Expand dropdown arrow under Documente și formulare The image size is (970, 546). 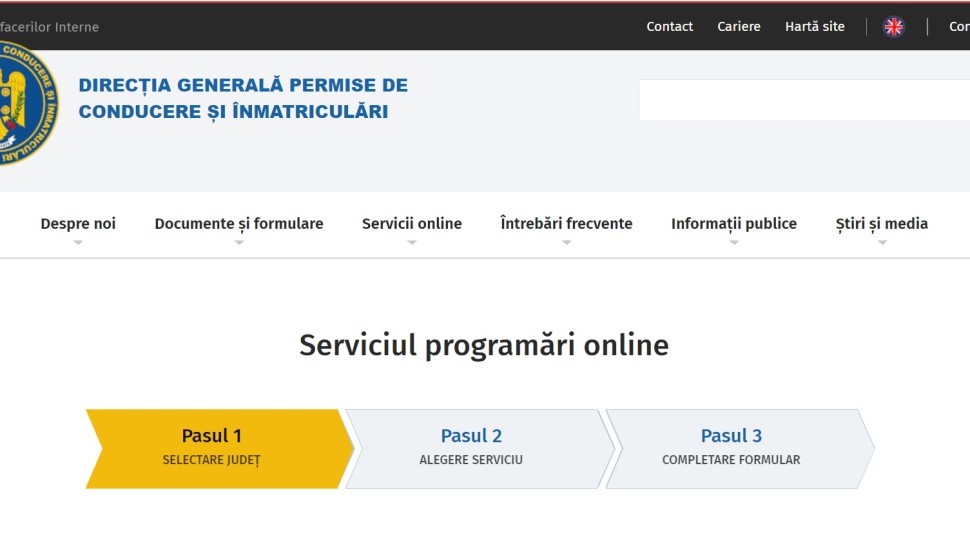click(x=239, y=242)
